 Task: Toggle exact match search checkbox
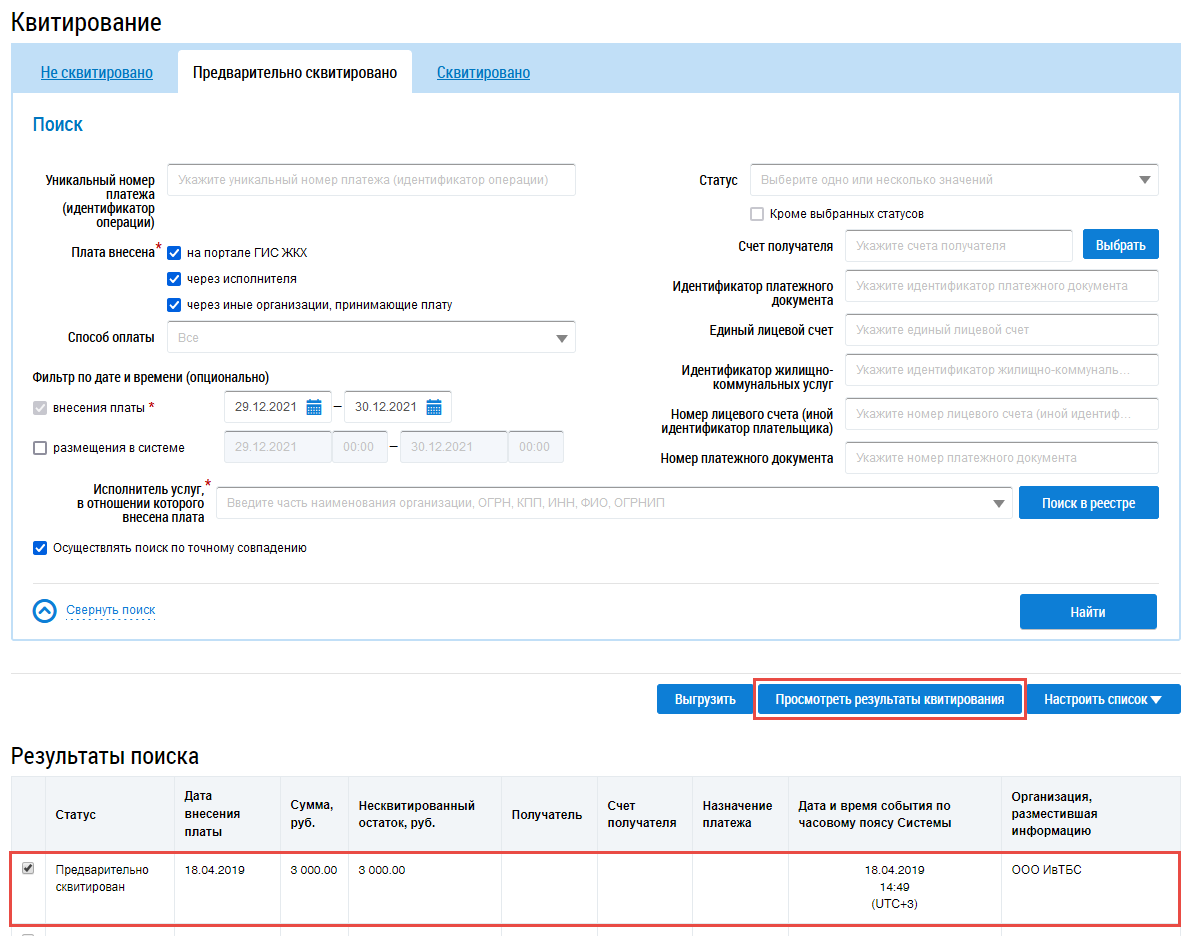click(x=40, y=548)
